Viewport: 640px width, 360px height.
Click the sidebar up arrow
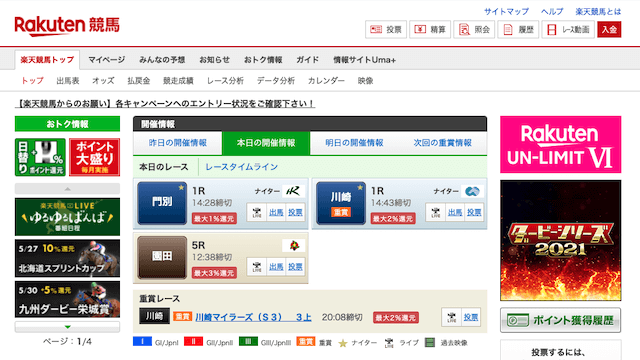[x=67, y=189]
